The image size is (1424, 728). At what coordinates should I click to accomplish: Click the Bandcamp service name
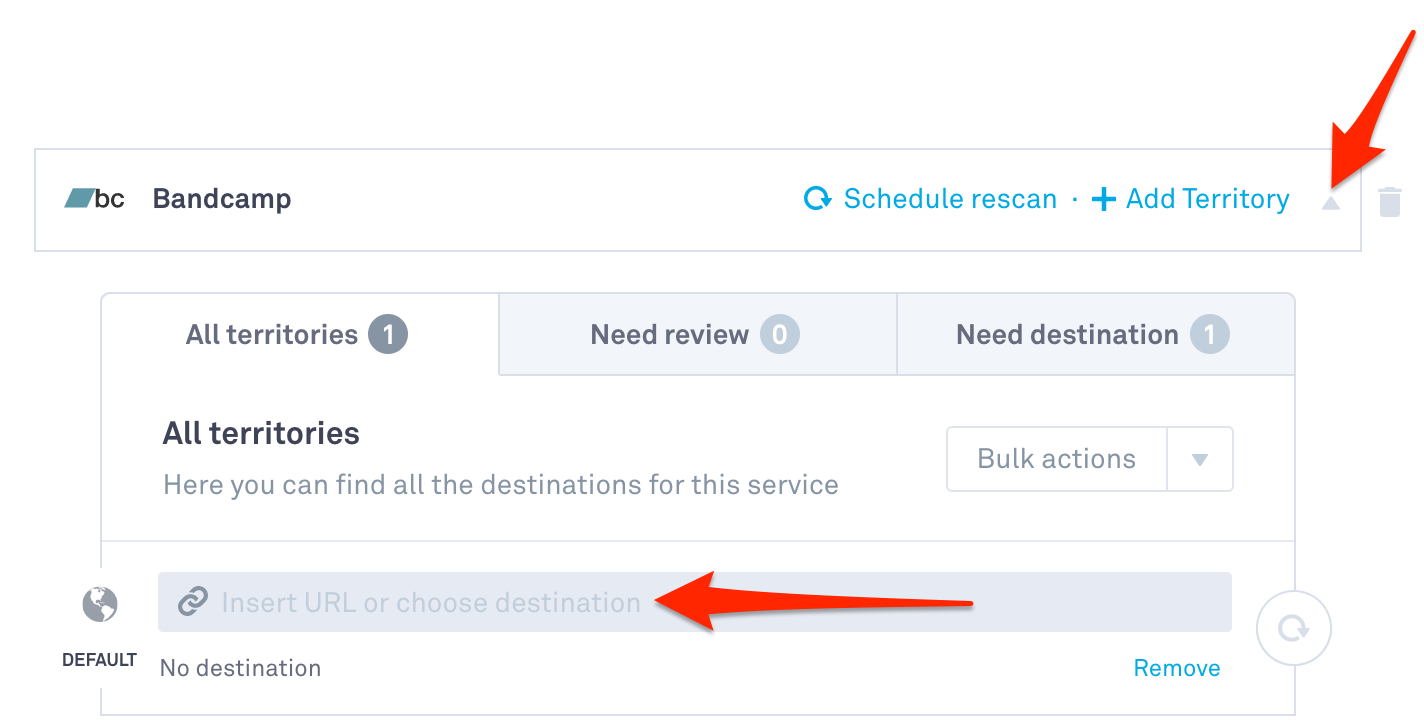tap(222, 199)
